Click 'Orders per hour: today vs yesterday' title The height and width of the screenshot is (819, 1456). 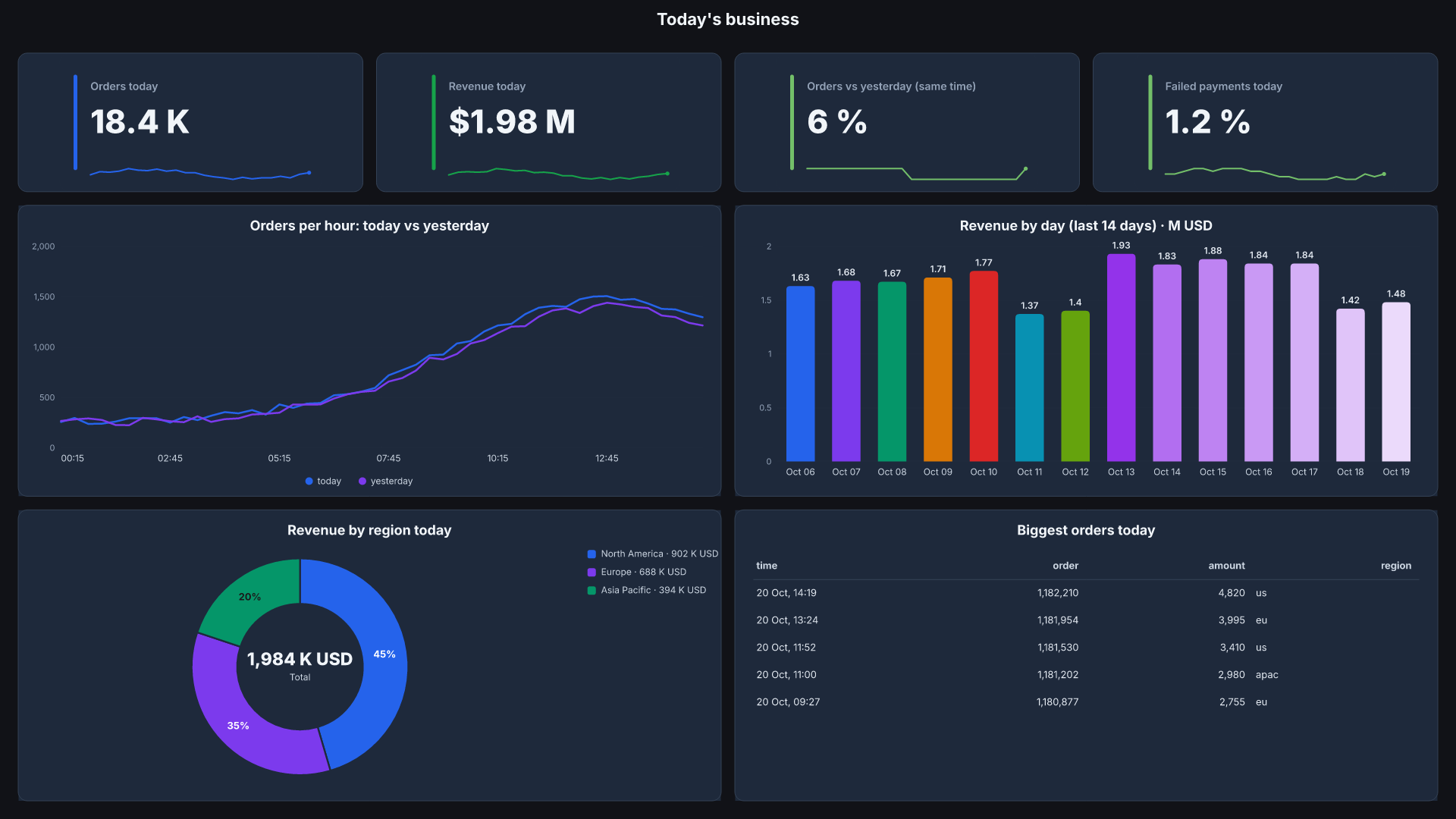pos(369,226)
